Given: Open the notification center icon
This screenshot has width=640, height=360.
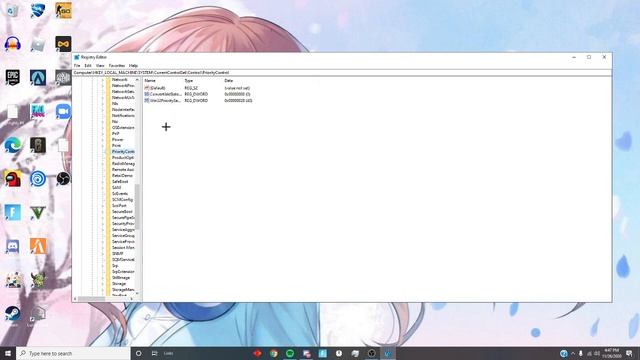Looking at the screenshot, I should [x=629, y=353].
